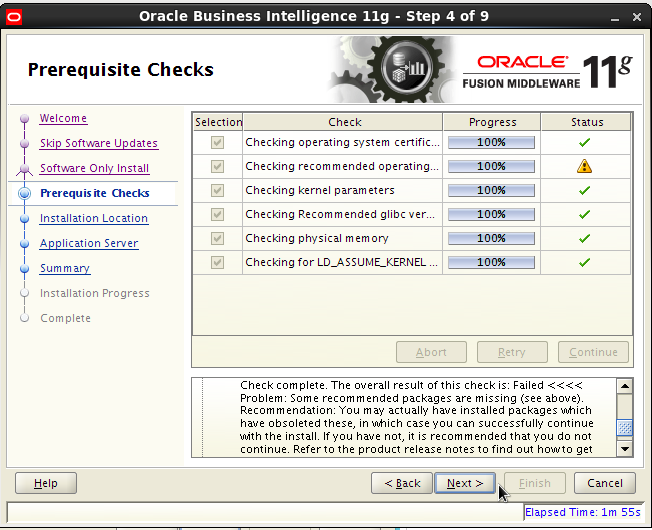Select 'Checking kernel parameters' row text

[320, 190]
